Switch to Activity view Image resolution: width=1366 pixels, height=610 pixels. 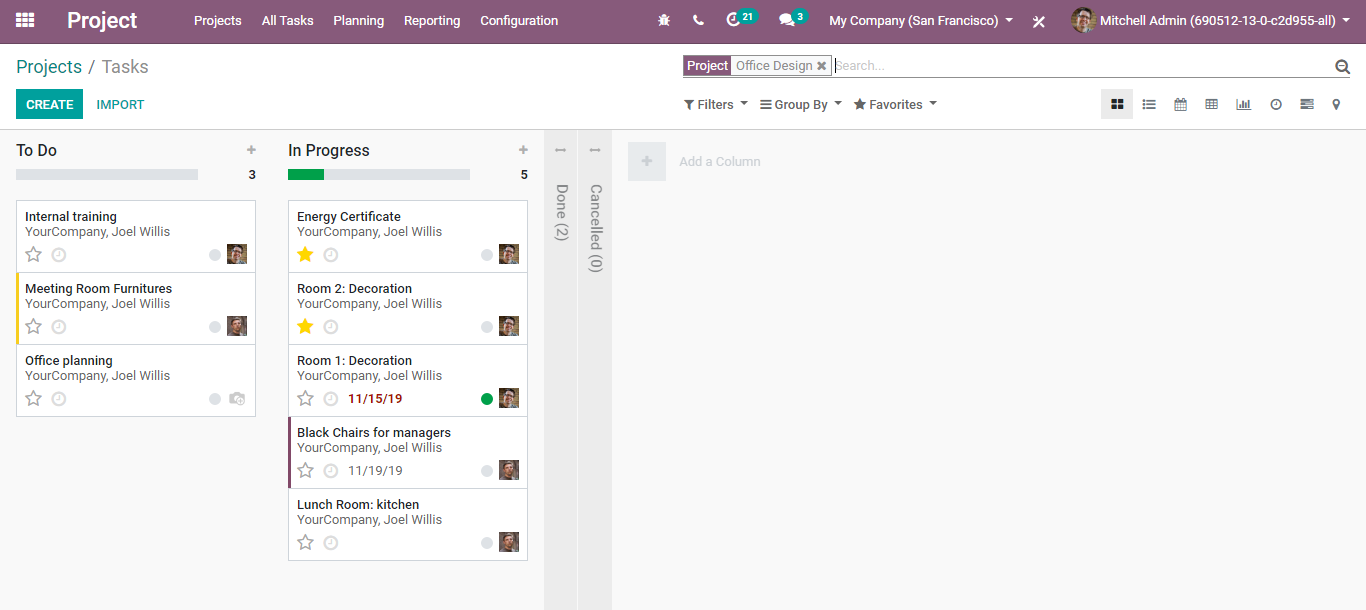[1276, 104]
